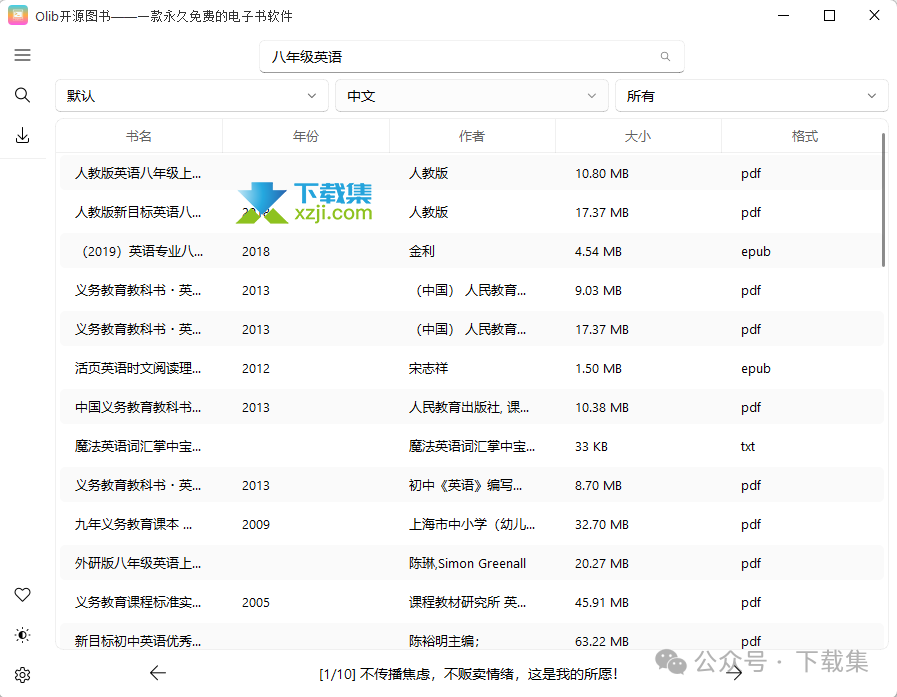Open the hamburger menu in sidebar
Image resolution: width=897 pixels, height=697 pixels.
(22, 55)
